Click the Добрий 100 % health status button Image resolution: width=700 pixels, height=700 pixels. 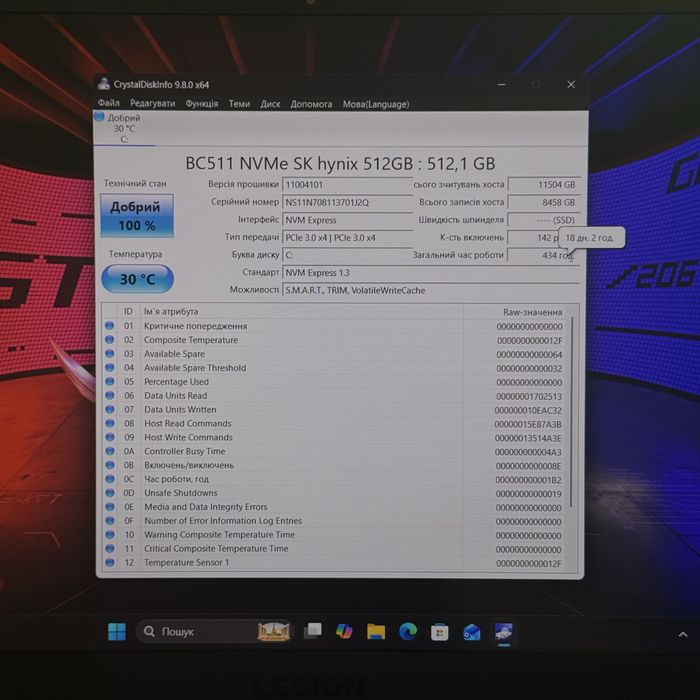pos(137,216)
